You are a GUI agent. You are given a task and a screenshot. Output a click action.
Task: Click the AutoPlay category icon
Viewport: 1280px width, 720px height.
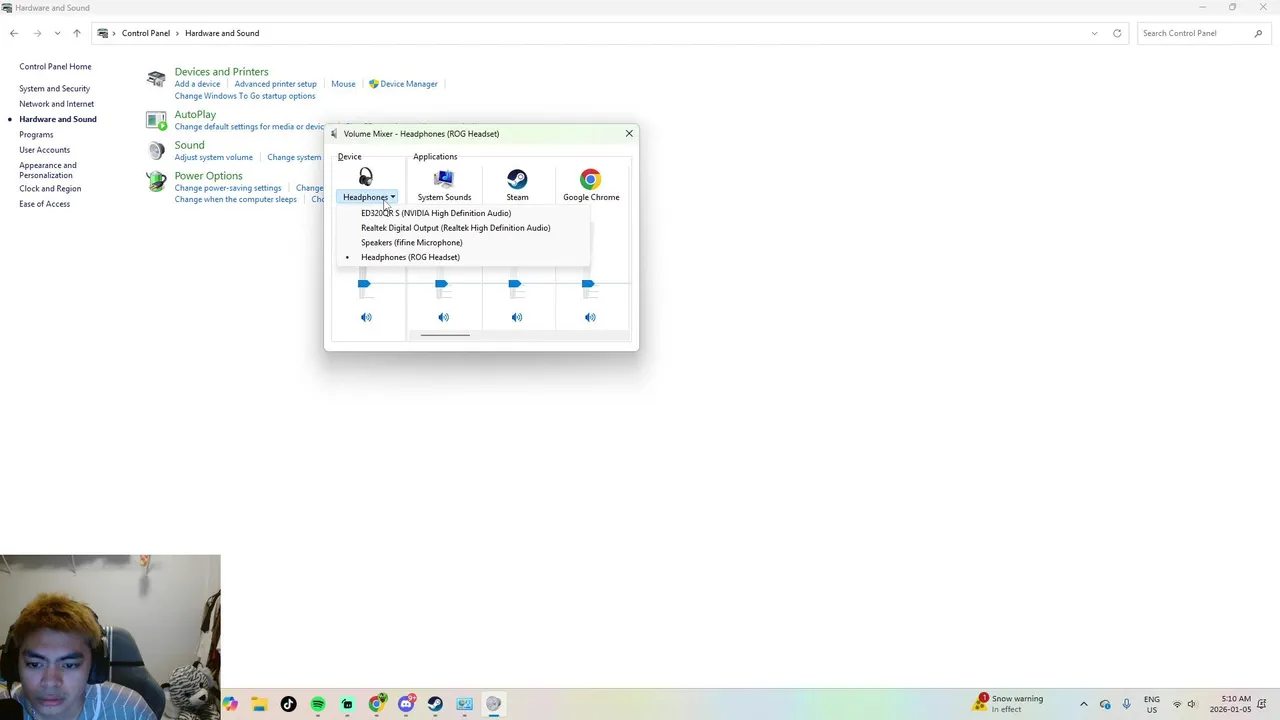tap(156, 120)
